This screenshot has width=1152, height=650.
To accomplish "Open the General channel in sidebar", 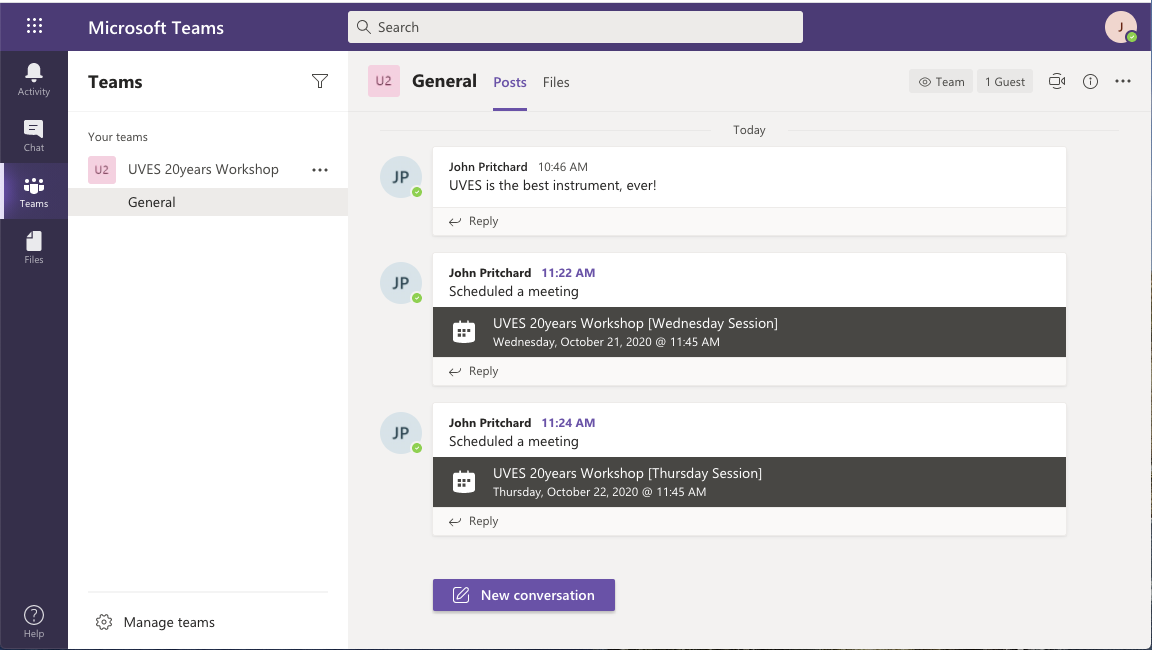I will pyautogui.click(x=208, y=202).
